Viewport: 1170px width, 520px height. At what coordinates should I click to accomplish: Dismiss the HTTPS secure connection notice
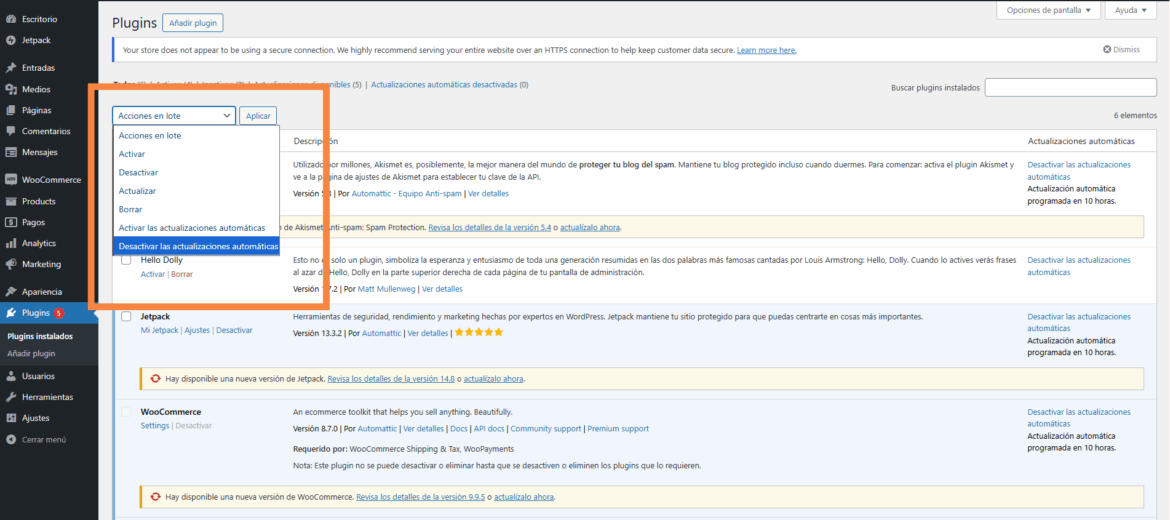[1121, 49]
